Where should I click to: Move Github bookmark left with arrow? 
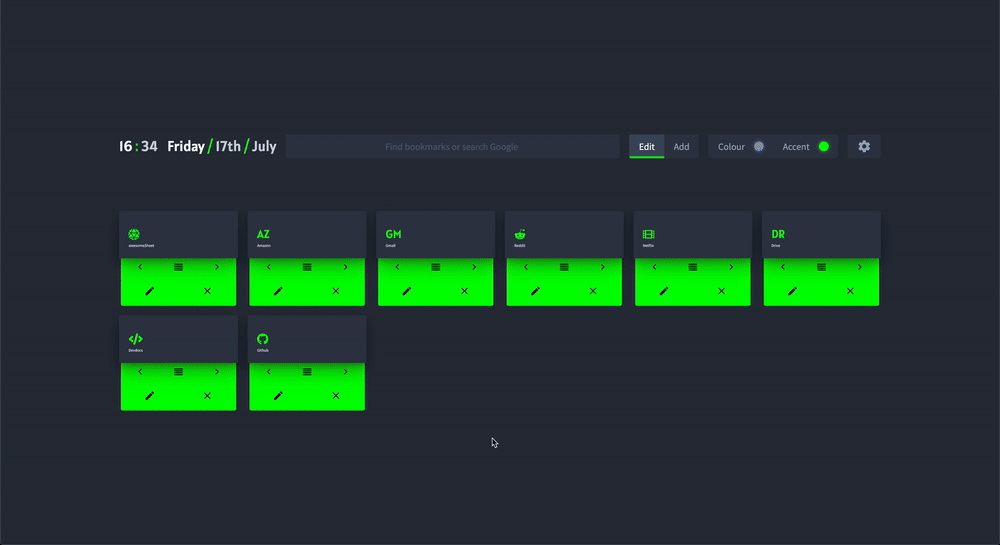click(268, 372)
